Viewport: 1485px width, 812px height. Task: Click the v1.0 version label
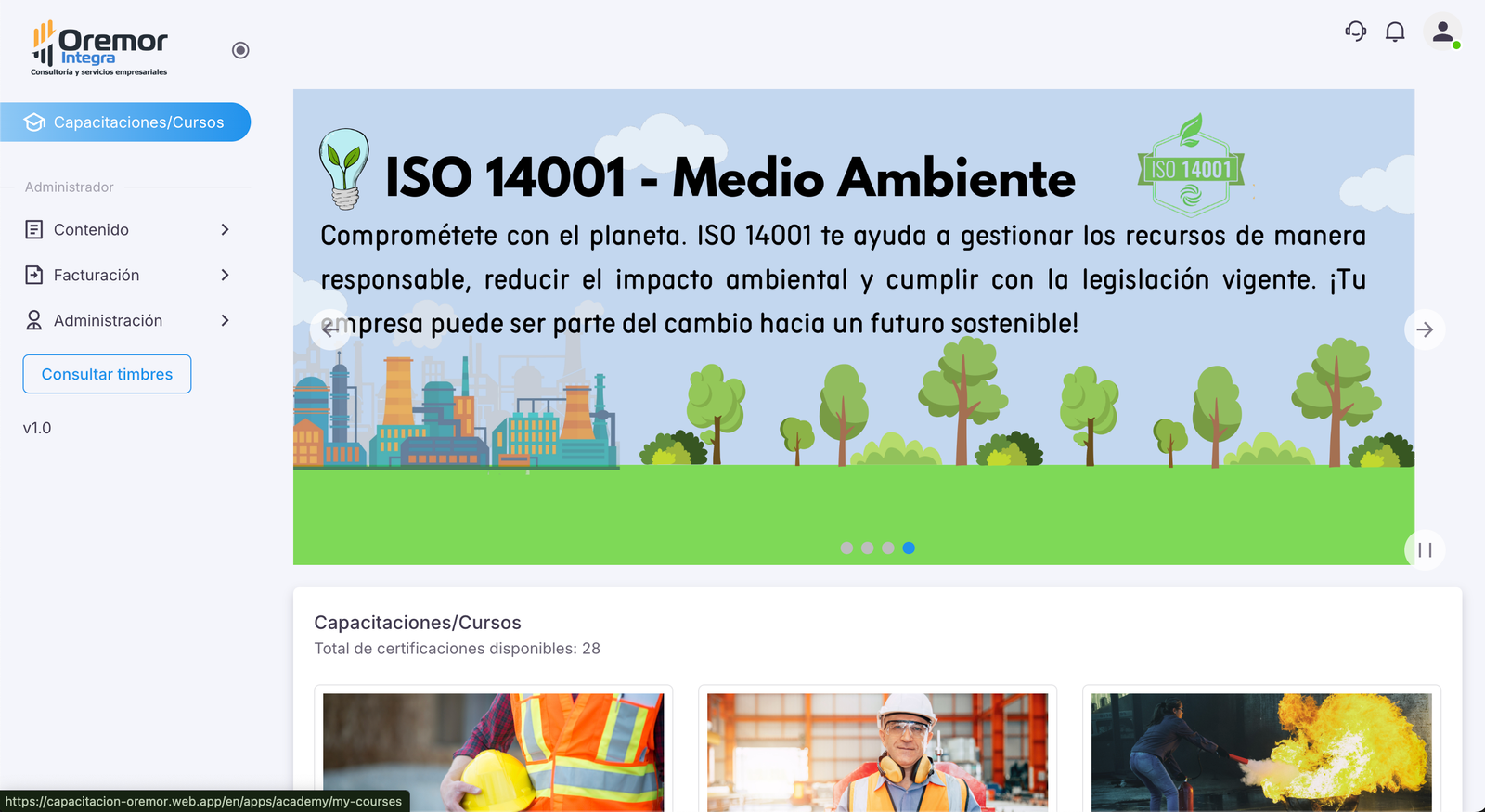[37, 428]
